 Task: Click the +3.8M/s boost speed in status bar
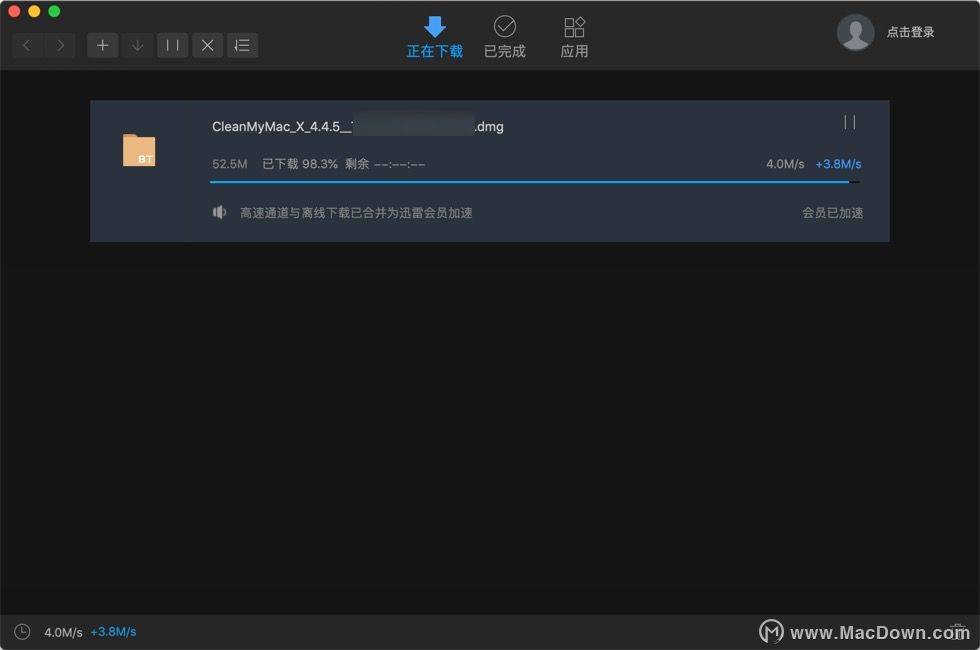113,632
